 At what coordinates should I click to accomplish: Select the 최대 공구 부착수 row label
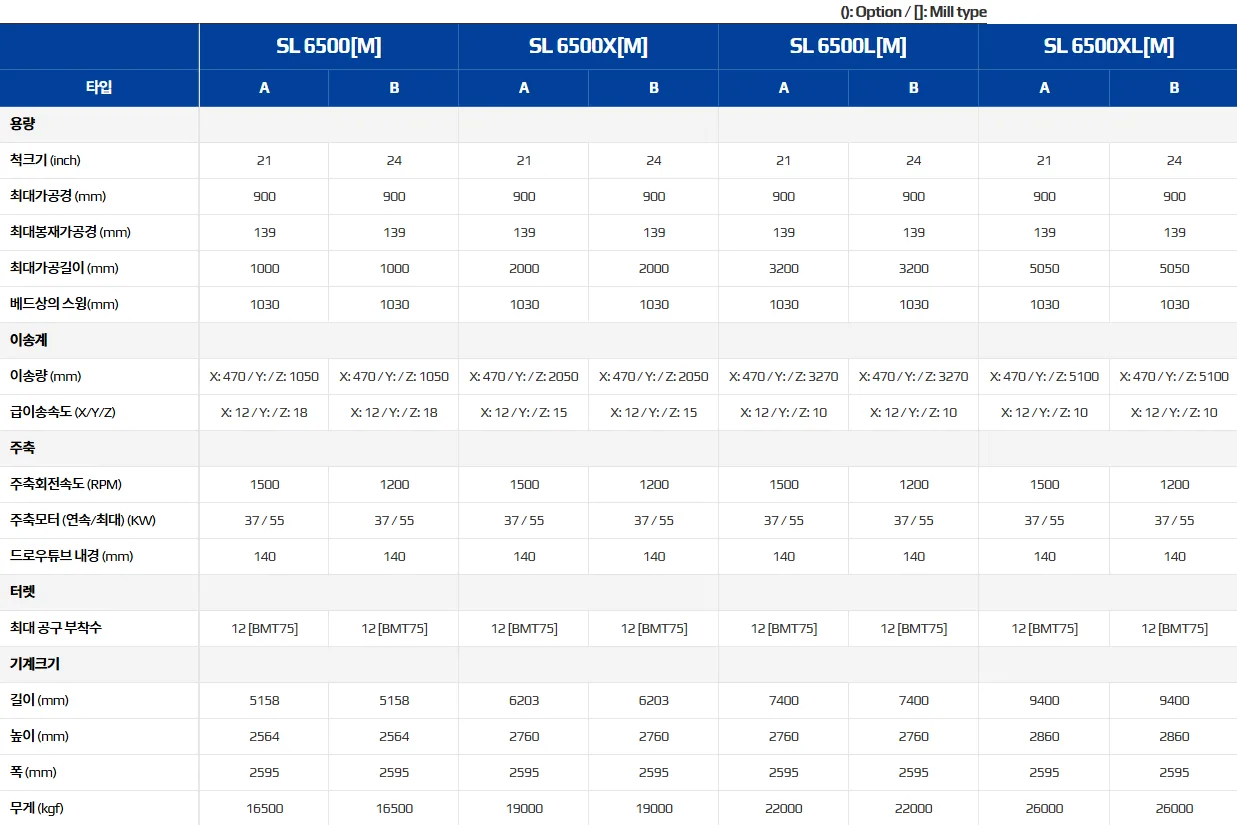tap(56, 628)
